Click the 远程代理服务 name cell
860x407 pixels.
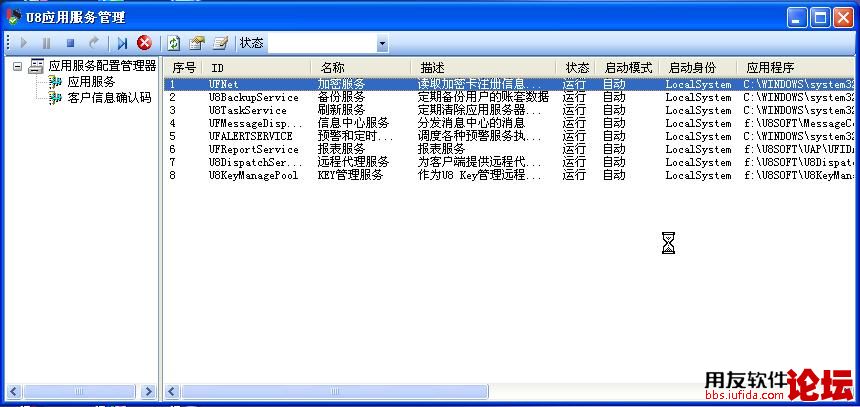coord(353,162)
